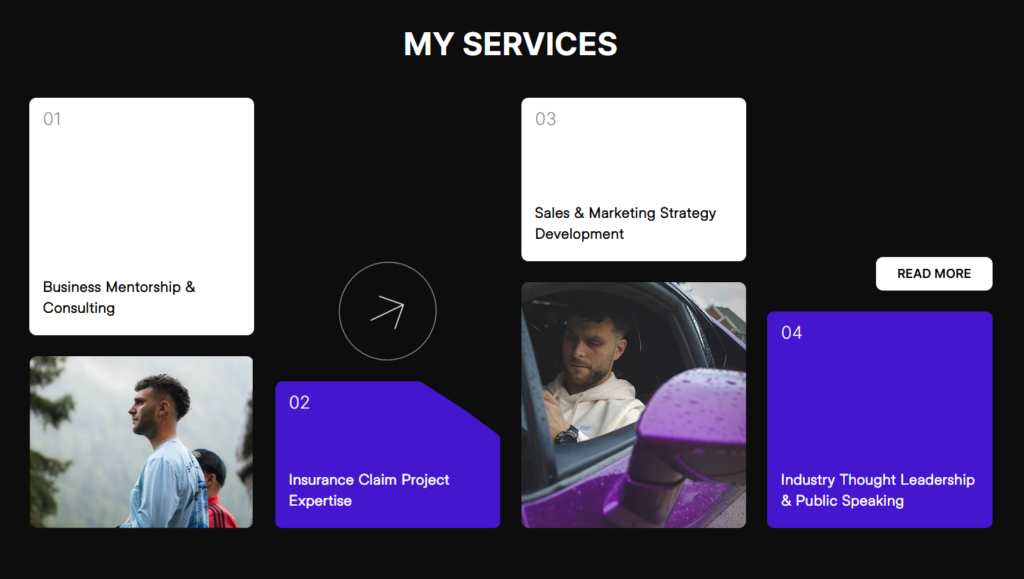Click the READ MORE button
This screenshot has height=579, width=1024.
click(934, 274)
